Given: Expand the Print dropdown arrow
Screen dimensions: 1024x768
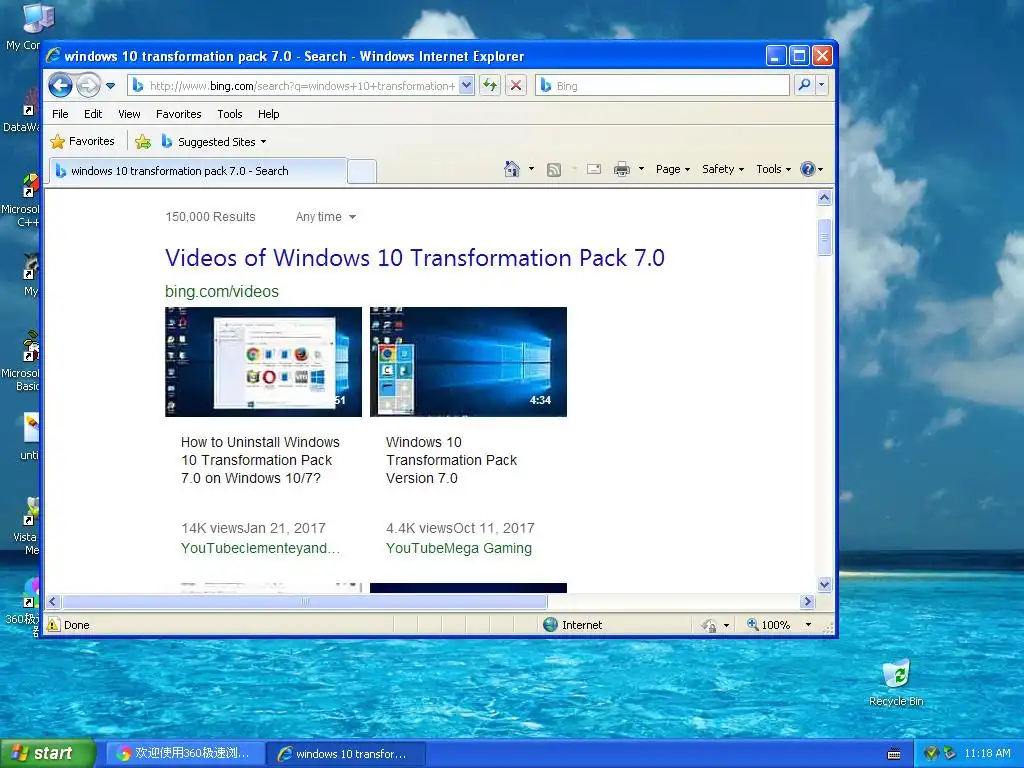Looking at the screenshot, I should pyautogui.click(x=641, y=169).
